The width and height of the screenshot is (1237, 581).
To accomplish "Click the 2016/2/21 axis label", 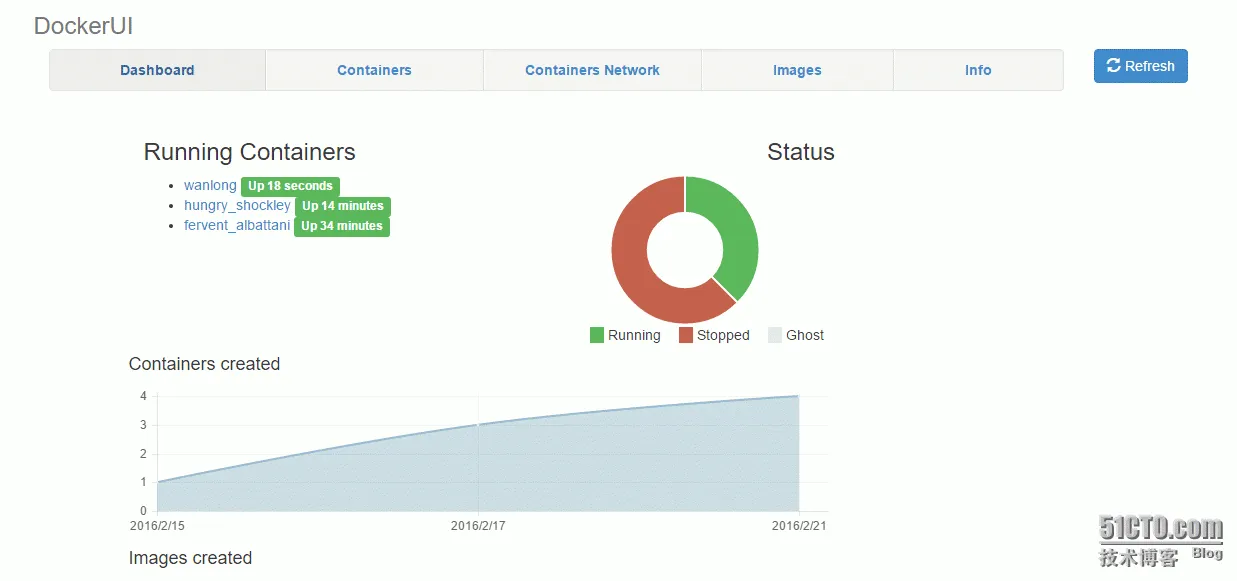I will click(799, 525).
